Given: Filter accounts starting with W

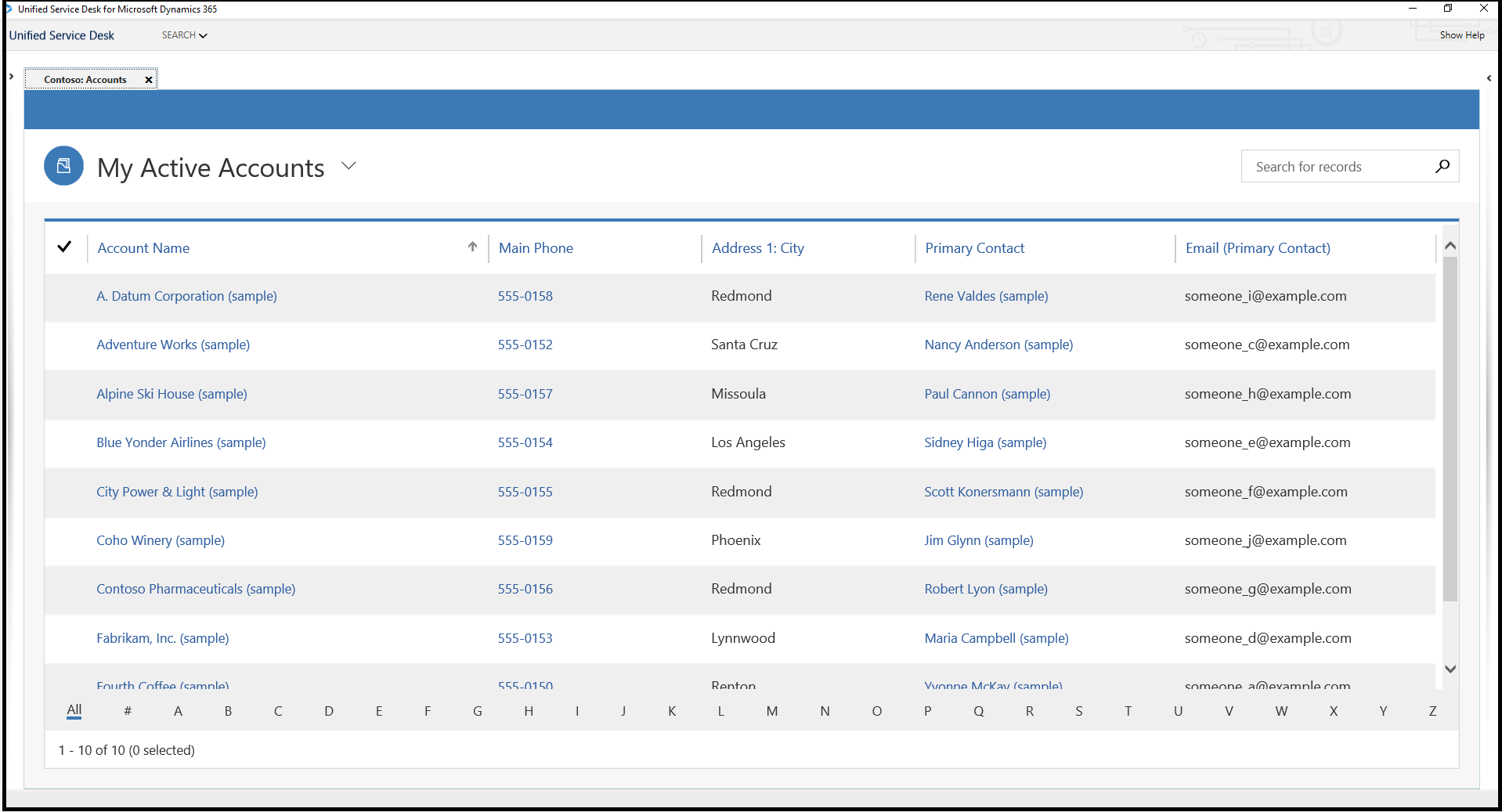Looking at the screenshot, I should [1281, 711].
